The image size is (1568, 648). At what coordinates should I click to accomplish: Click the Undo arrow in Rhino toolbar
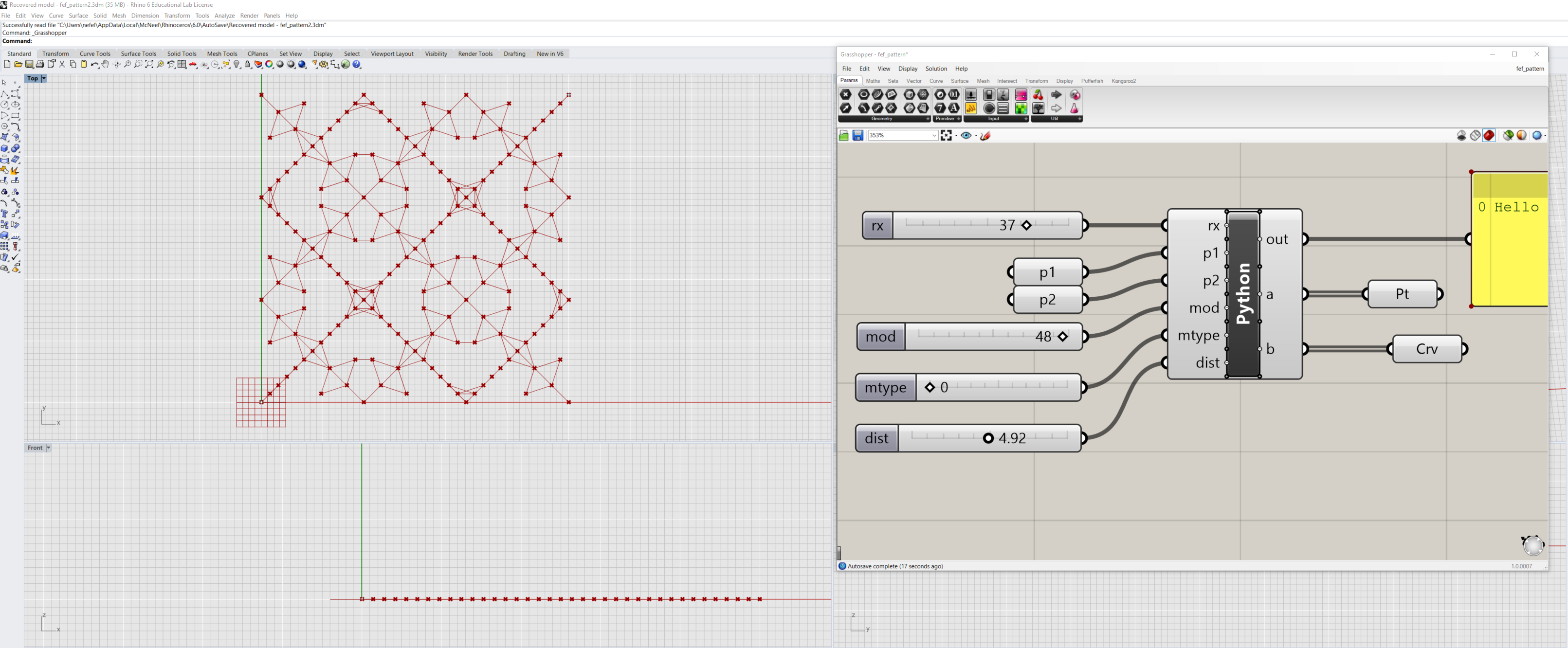point(94,65)
